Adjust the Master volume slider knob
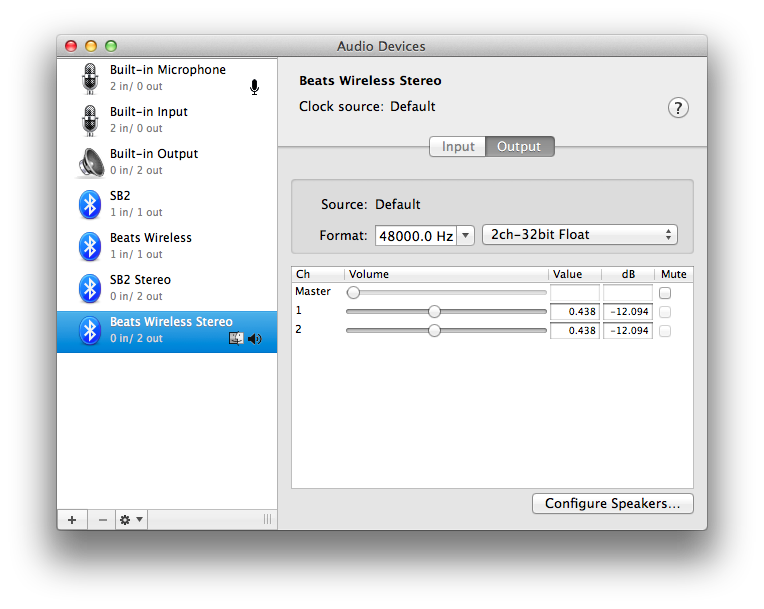The height and width of the screenshot is (609, 764). [x=353, y=292]
